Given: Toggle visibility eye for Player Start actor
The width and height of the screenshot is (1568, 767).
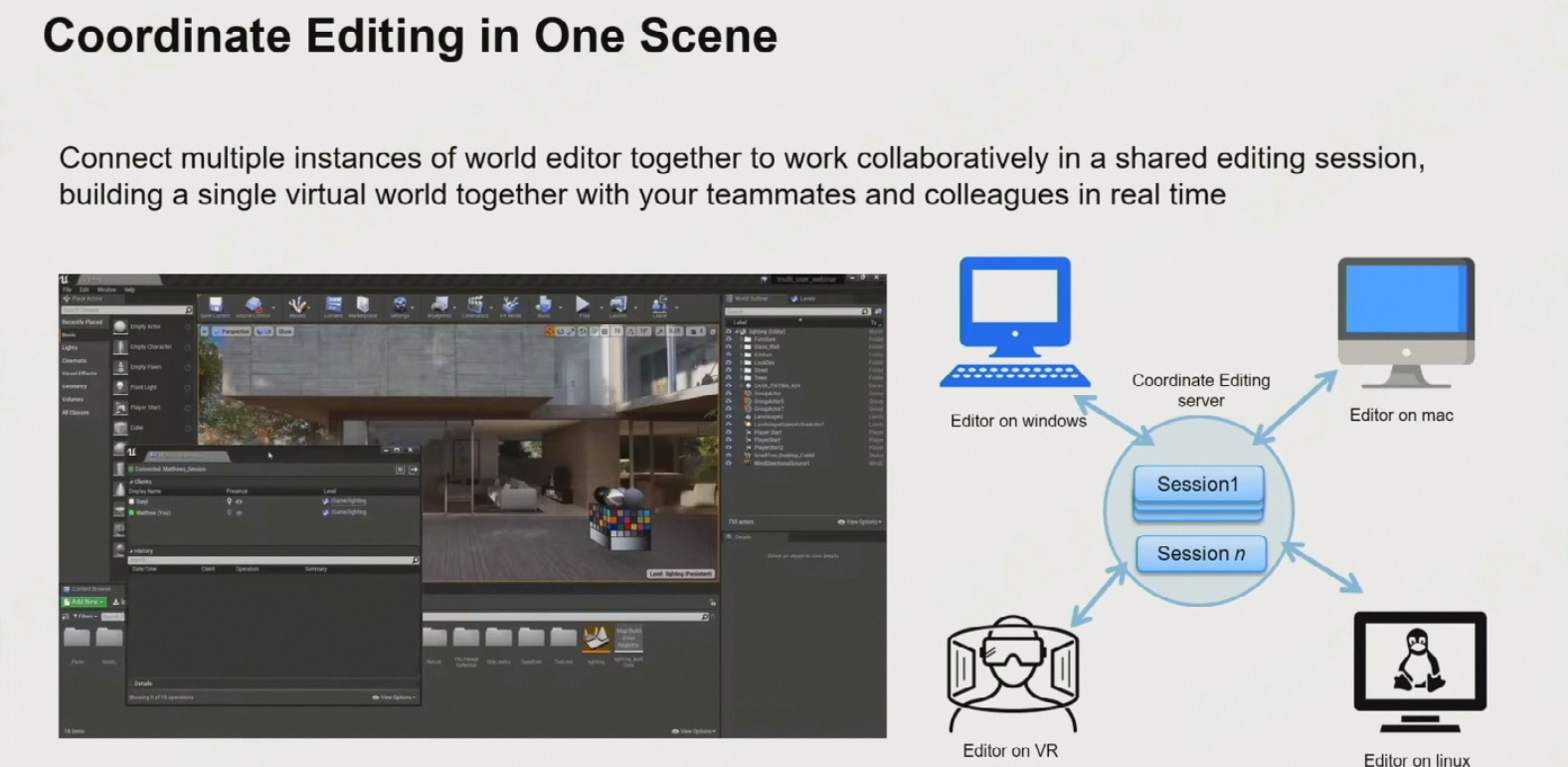Looking at the screenshot, I should click(x=729, y=432).
